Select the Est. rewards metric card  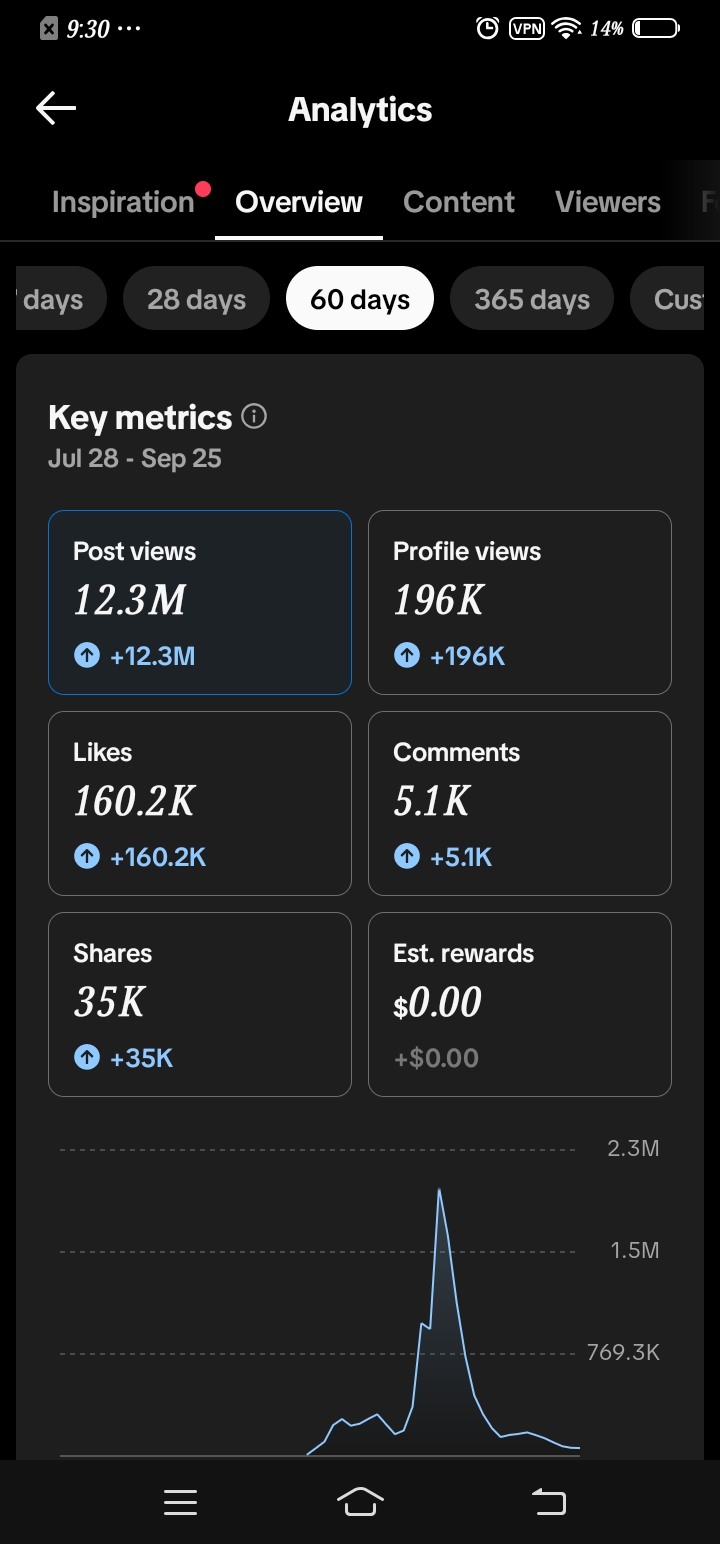pos(520,1004)
